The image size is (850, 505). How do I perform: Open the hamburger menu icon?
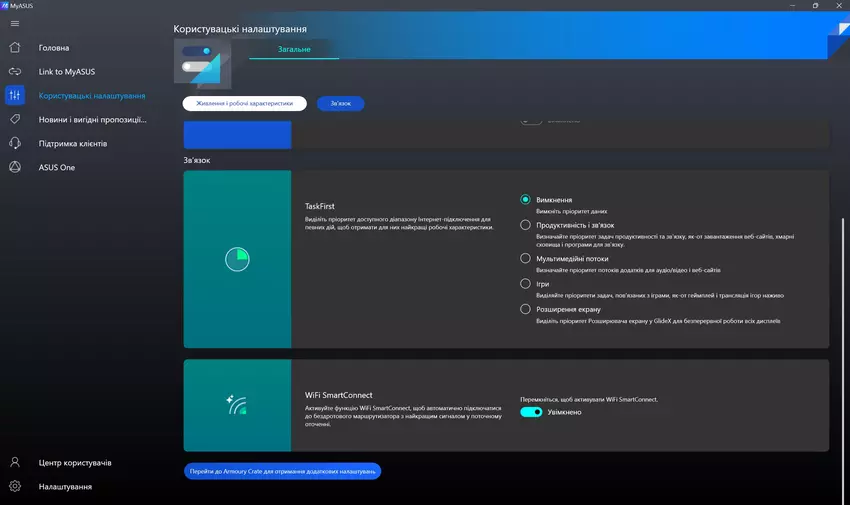[15, 23]
